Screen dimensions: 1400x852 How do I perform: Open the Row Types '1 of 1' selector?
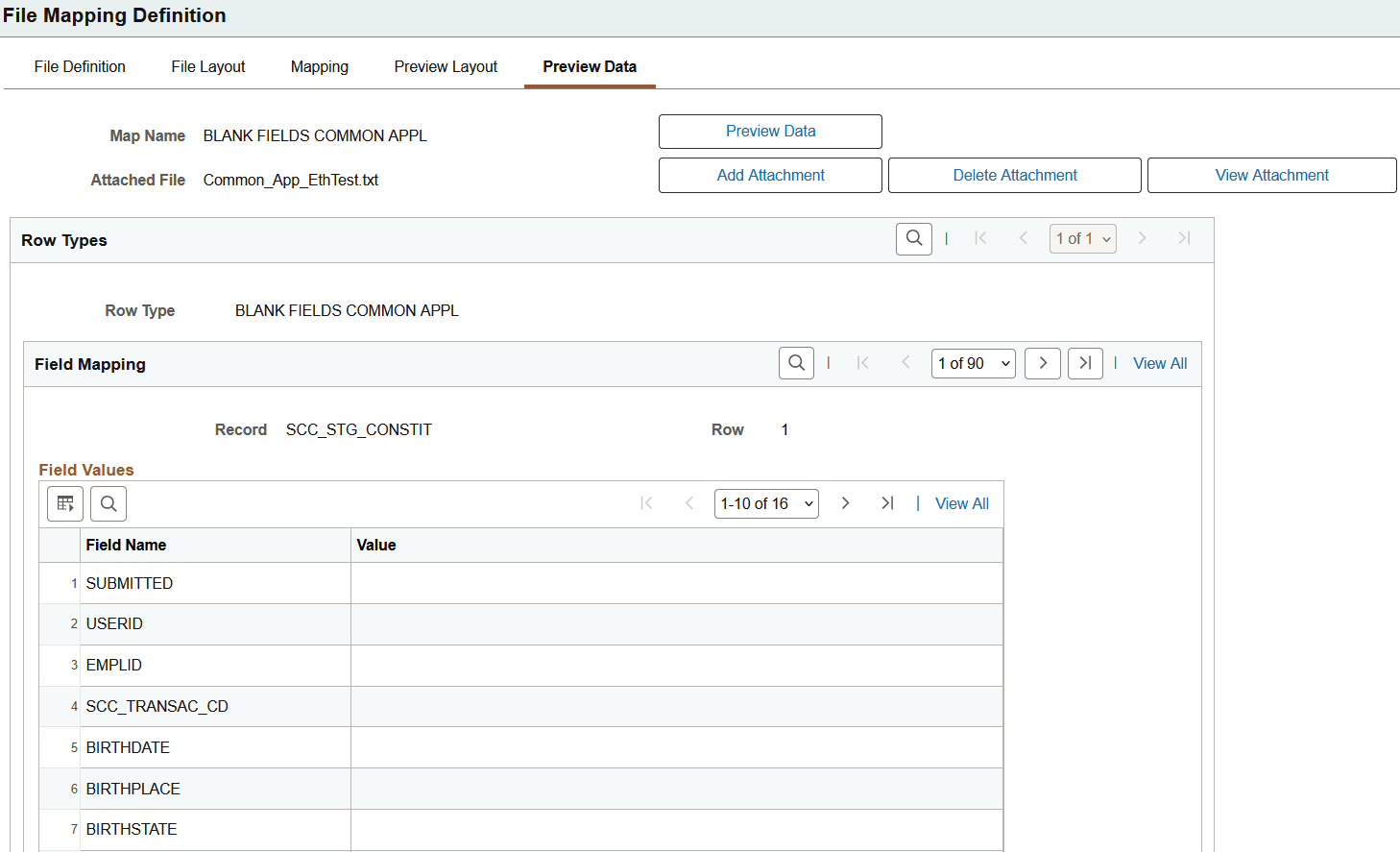[1082, 238]
